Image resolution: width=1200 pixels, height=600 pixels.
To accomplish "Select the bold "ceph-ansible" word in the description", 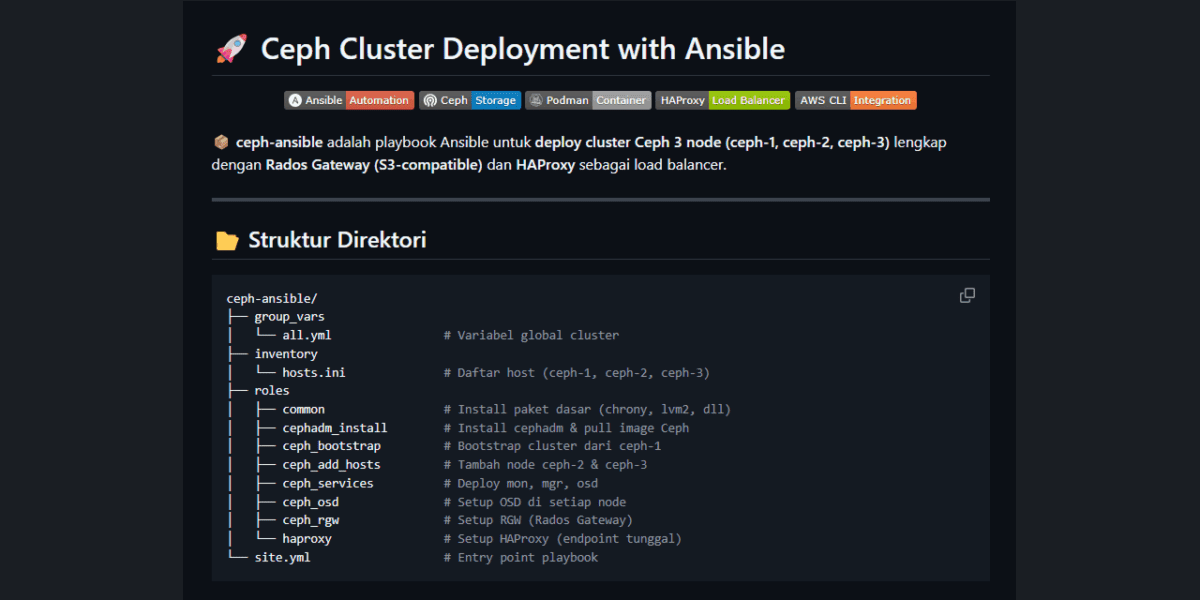I will click(x=279, y=142).
